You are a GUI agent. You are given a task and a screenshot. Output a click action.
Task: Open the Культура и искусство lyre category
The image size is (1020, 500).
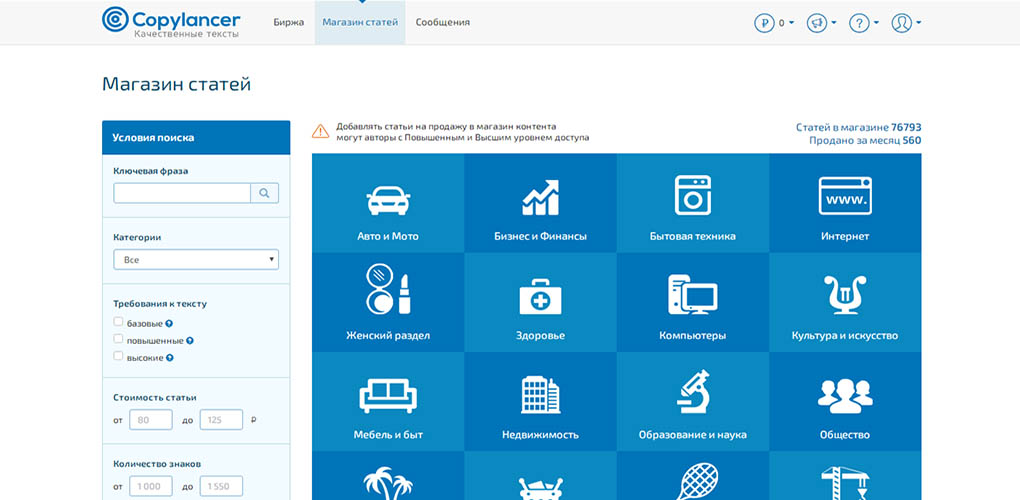click(x=845, y=302)
